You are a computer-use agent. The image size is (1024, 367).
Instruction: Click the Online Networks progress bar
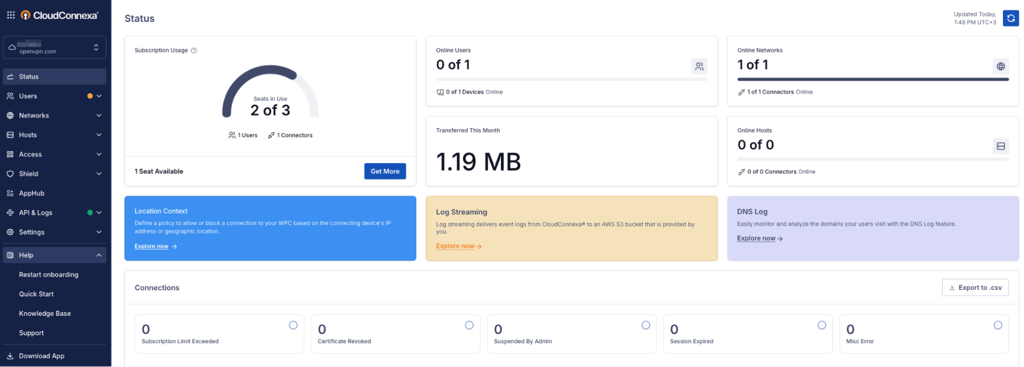[x=873, y=79]
